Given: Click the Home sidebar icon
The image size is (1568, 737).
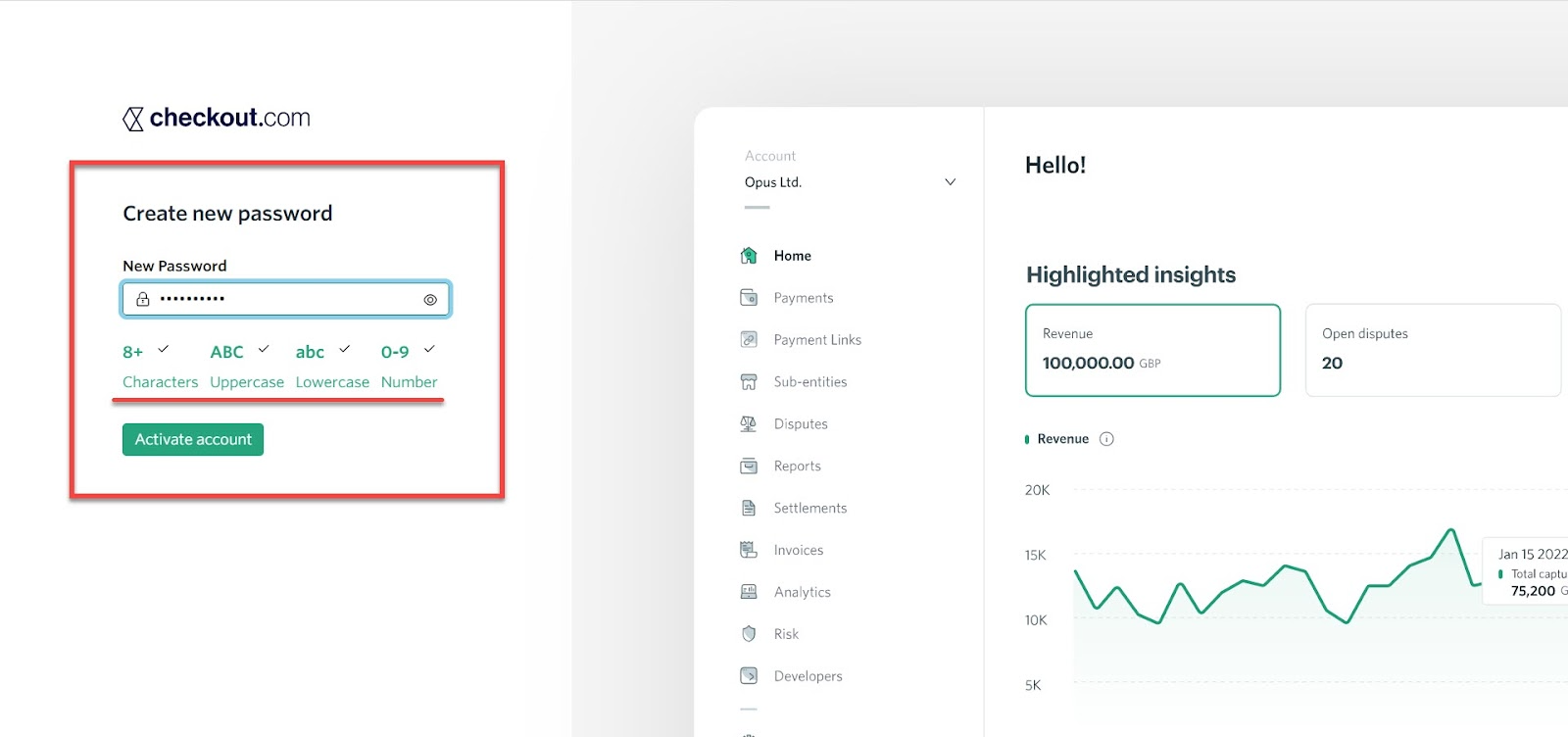Looking at the screenshot, I should pos(749,256).
